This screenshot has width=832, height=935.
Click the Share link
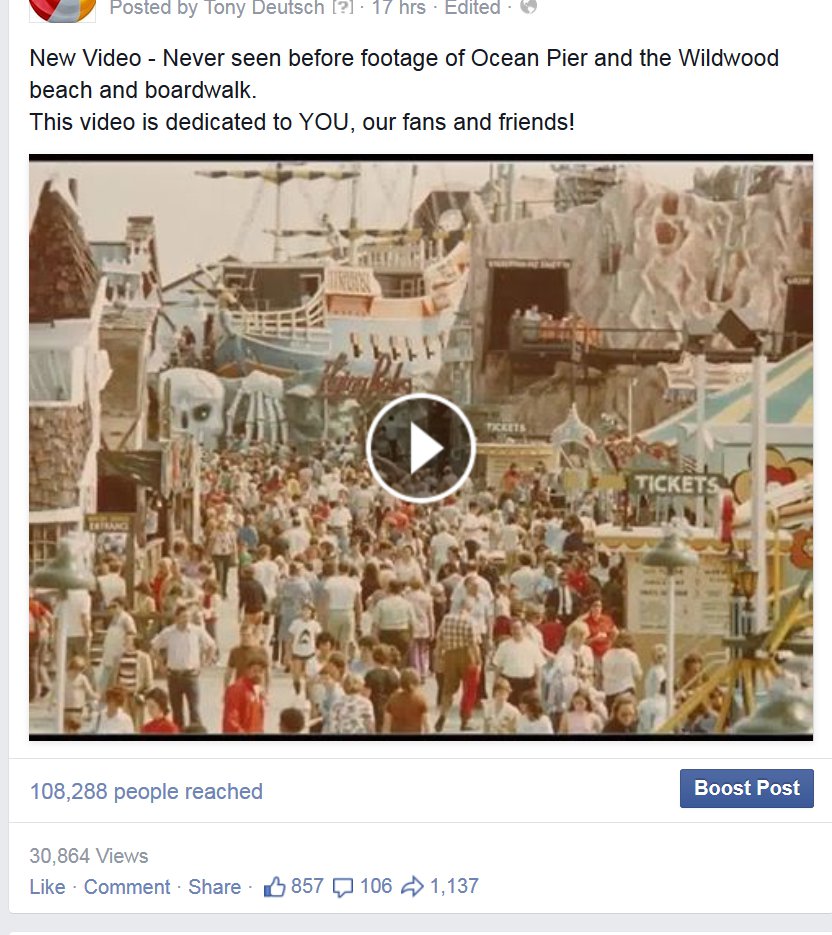[x=215, y=887]
